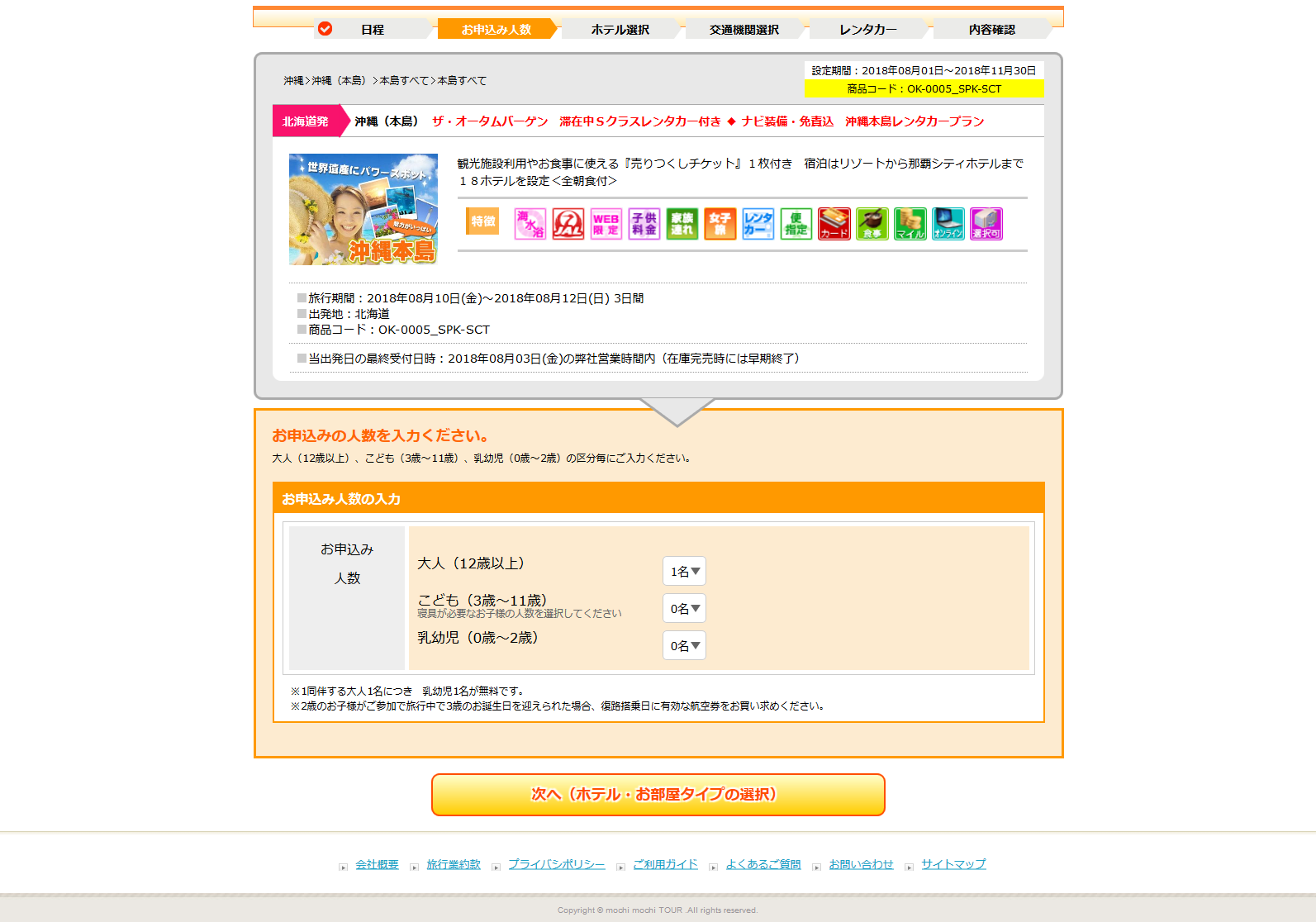
Task: Go to the 日程 step tab
Action: click(x=373, y=29)
